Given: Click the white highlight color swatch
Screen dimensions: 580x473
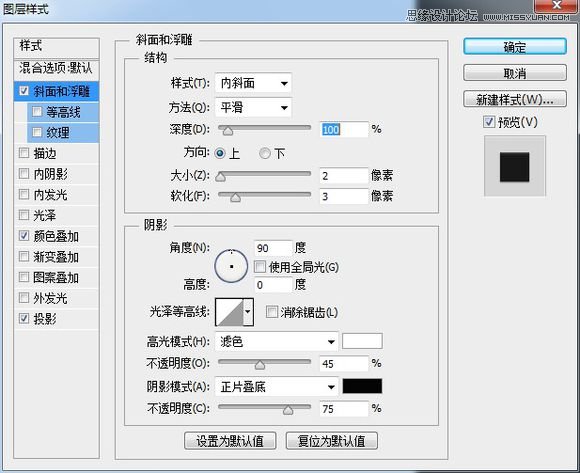Looking at the screenshot, I should click(362, 341).
